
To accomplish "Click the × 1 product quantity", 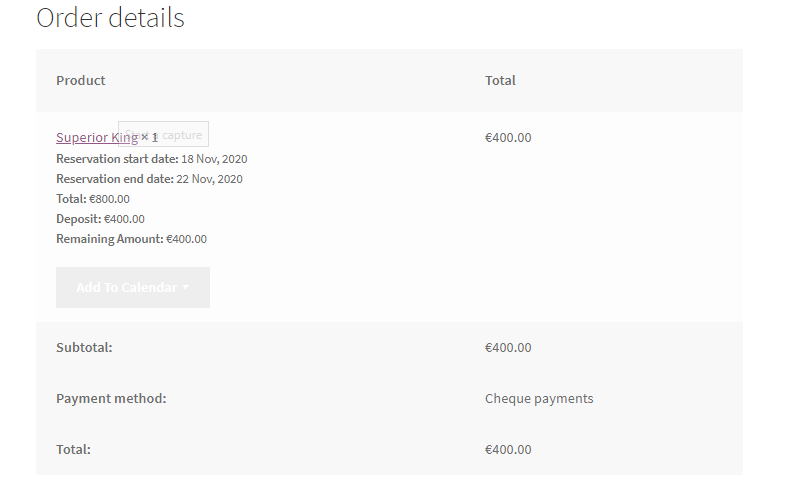I will pyautogui.click(x=150, y=138).
